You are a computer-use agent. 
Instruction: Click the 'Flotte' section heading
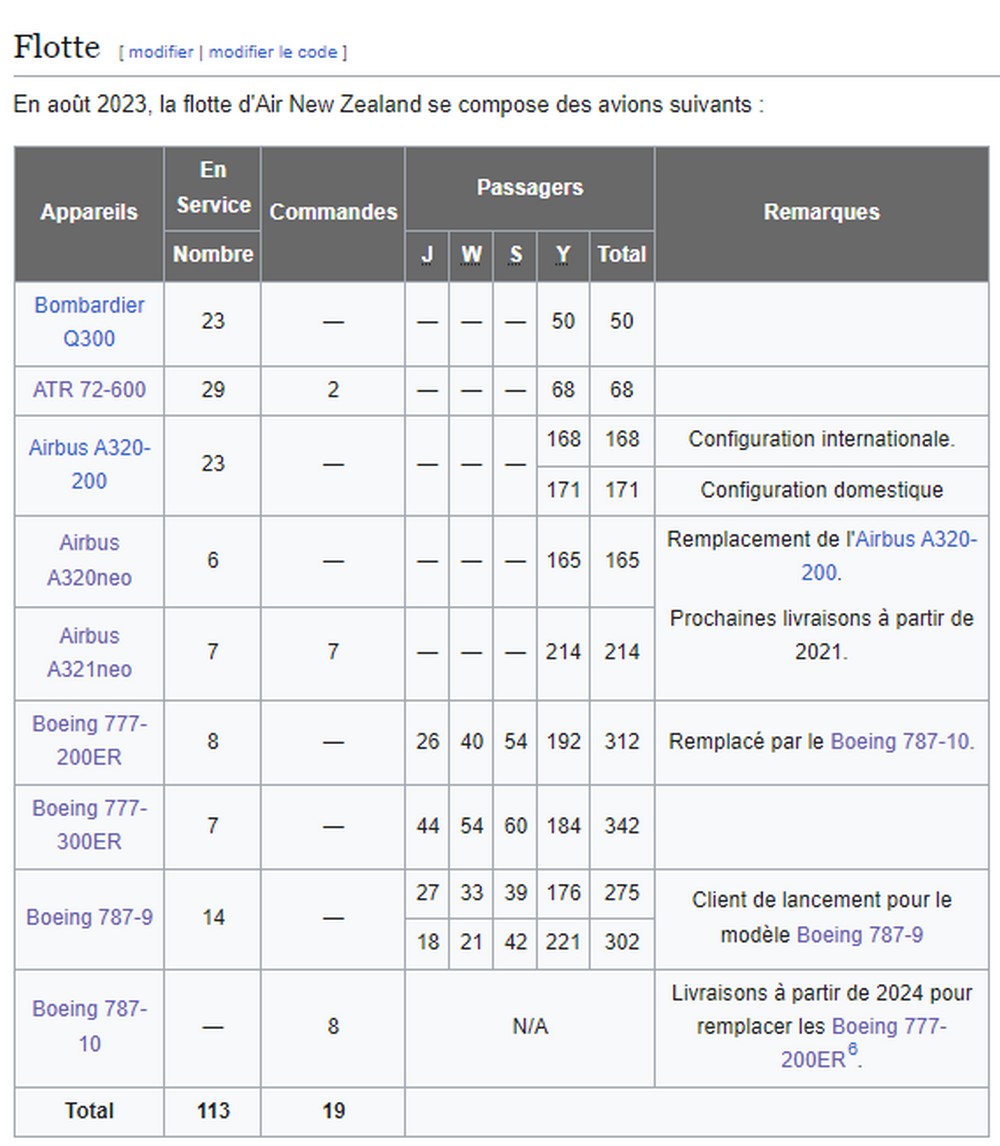(x=57, y=47)
